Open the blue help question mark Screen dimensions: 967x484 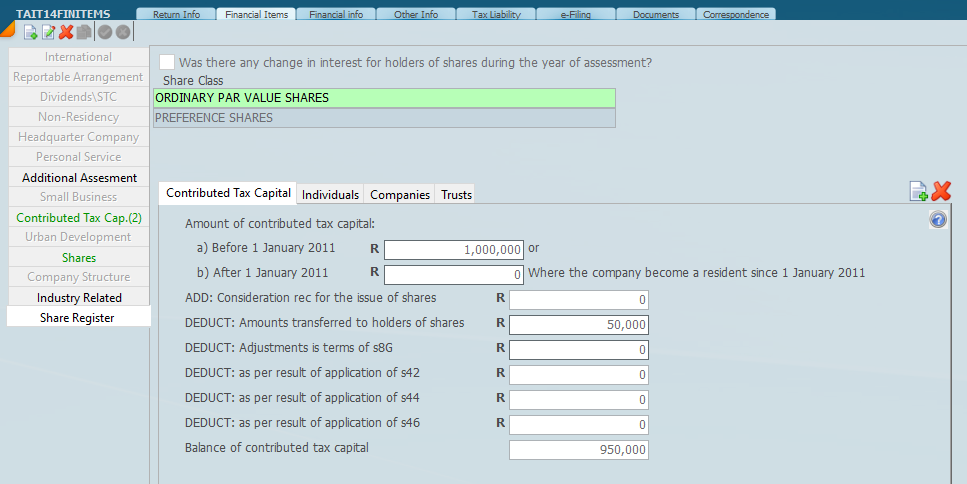pos(938,220)
